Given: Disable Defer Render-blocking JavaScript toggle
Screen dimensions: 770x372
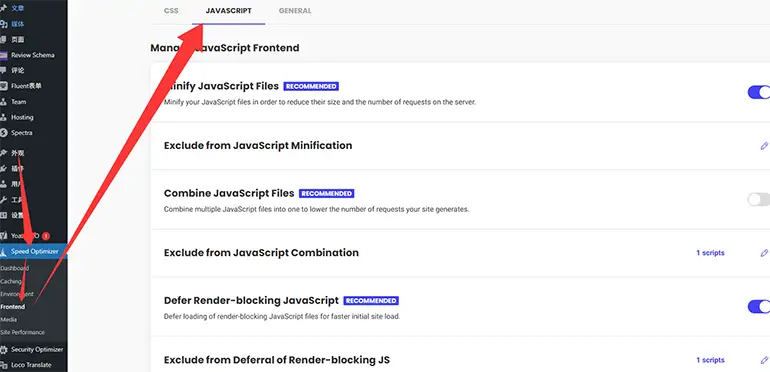Looking at the screenshot, I should click(x=759, y=307).
